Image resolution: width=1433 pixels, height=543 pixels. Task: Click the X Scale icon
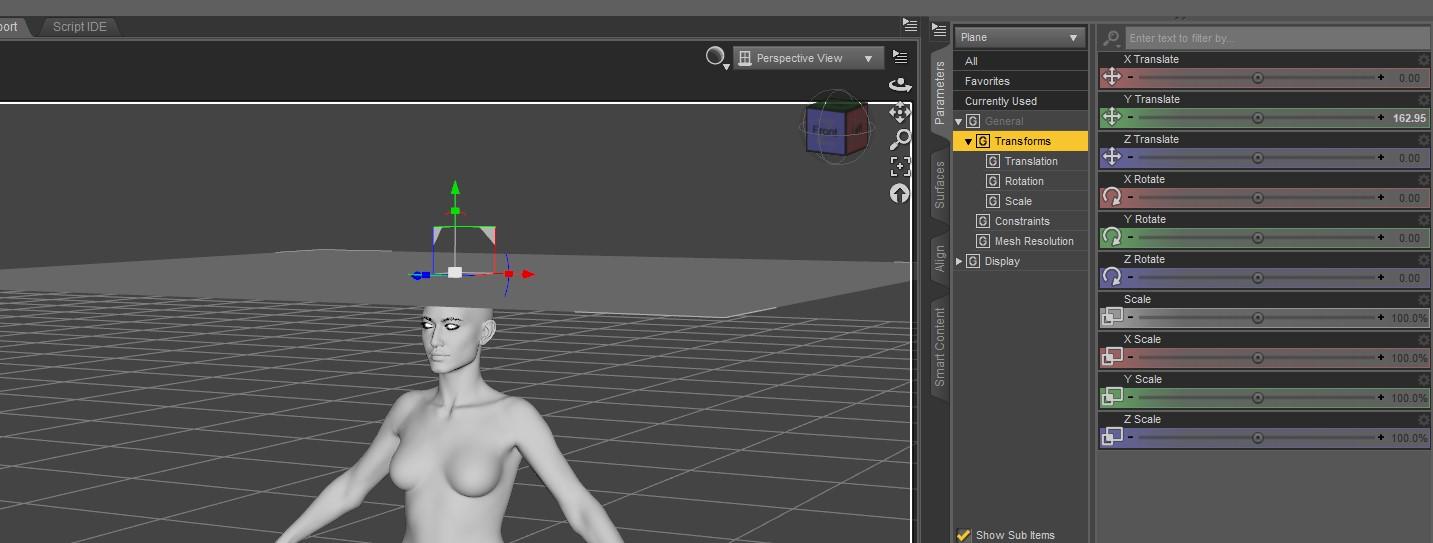point(1111,357)
